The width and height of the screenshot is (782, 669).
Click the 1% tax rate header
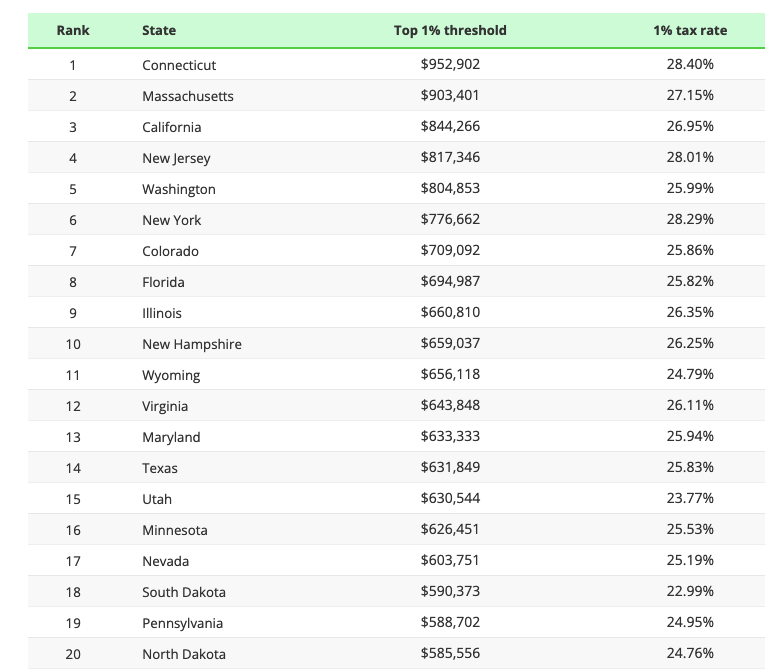690,31
